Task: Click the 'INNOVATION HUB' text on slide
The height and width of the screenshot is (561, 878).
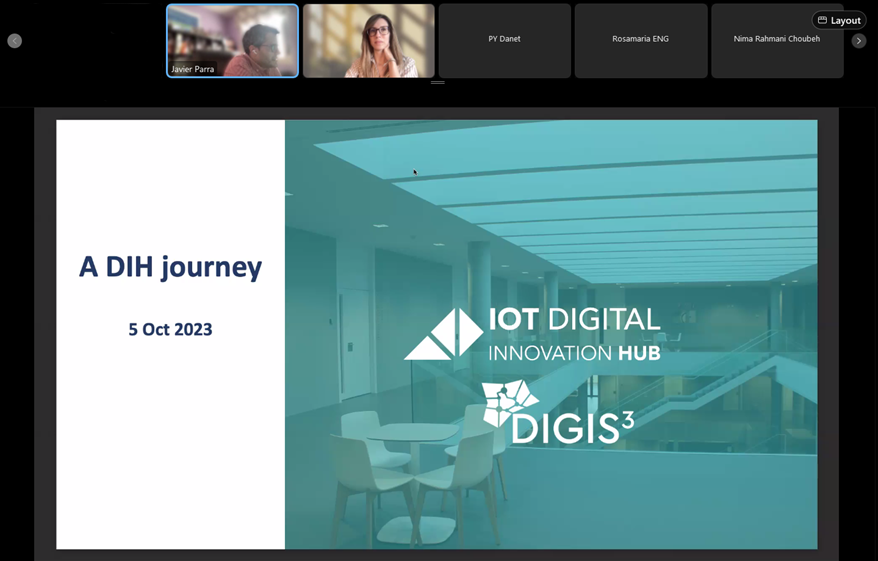Action: [x=574, y=352]
